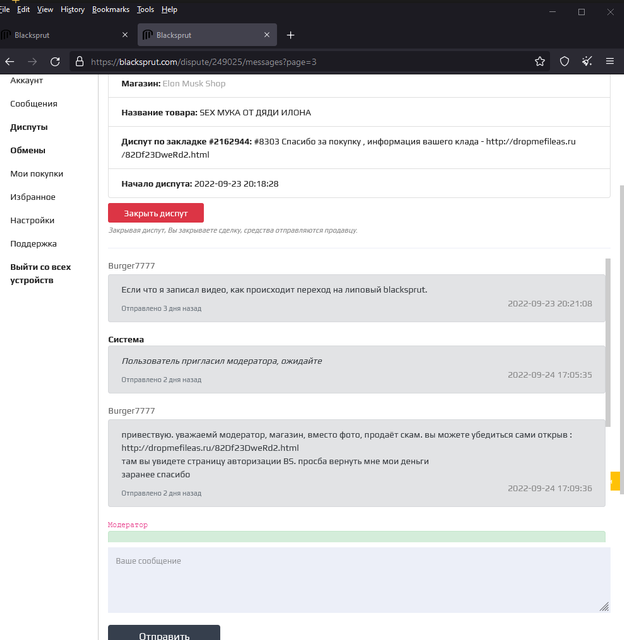Bookmark this page with the star icon
624x640 pixels.
(540, 62)
